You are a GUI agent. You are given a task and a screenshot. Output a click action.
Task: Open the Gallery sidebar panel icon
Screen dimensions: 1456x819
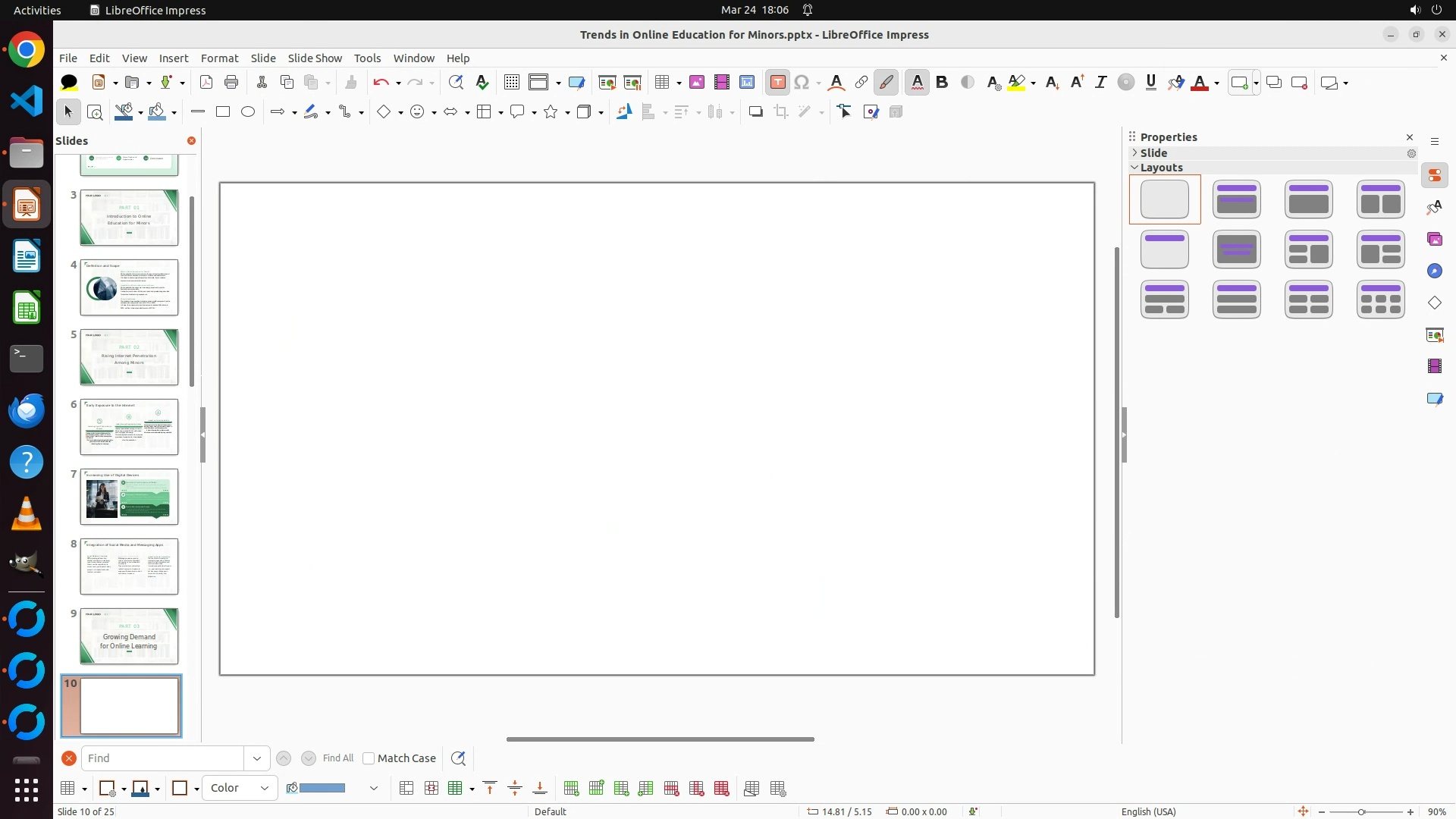1435,240
